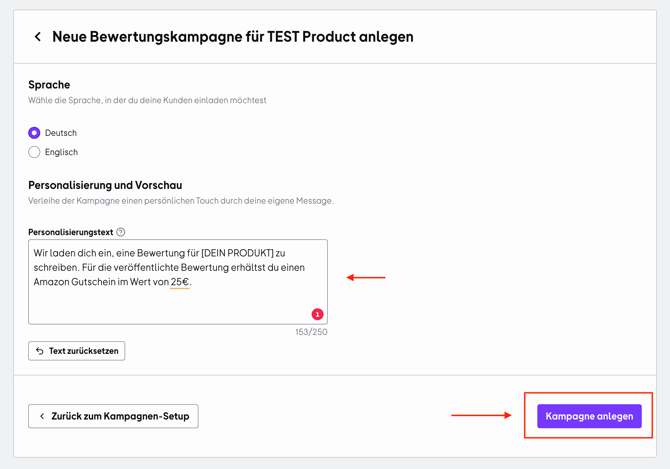Screen dimensions: 670x469
Task: Click the "Englisch" language label
Action: (61, 152)
